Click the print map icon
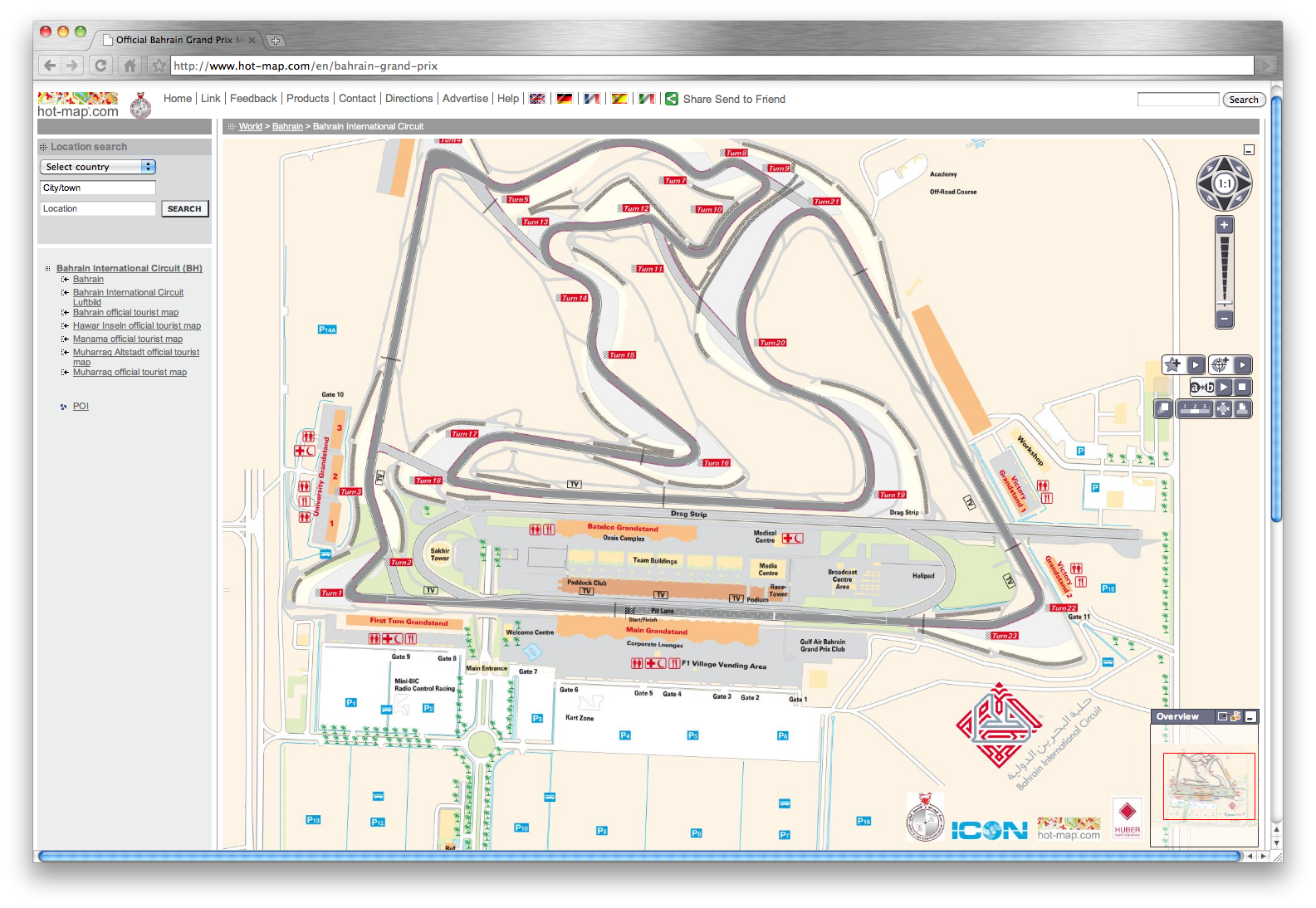Image resolution: width=1316 pixels, height=908 pixels. (1242, 409)
